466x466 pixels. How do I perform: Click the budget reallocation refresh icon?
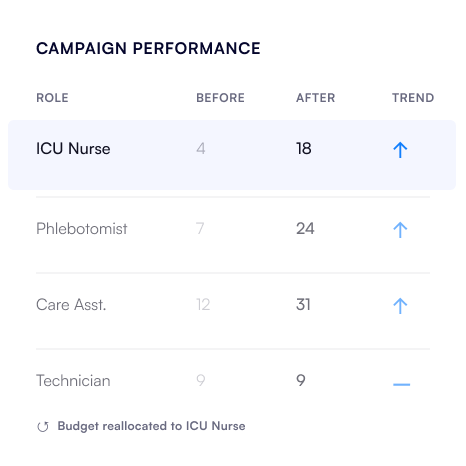[43, 427]
